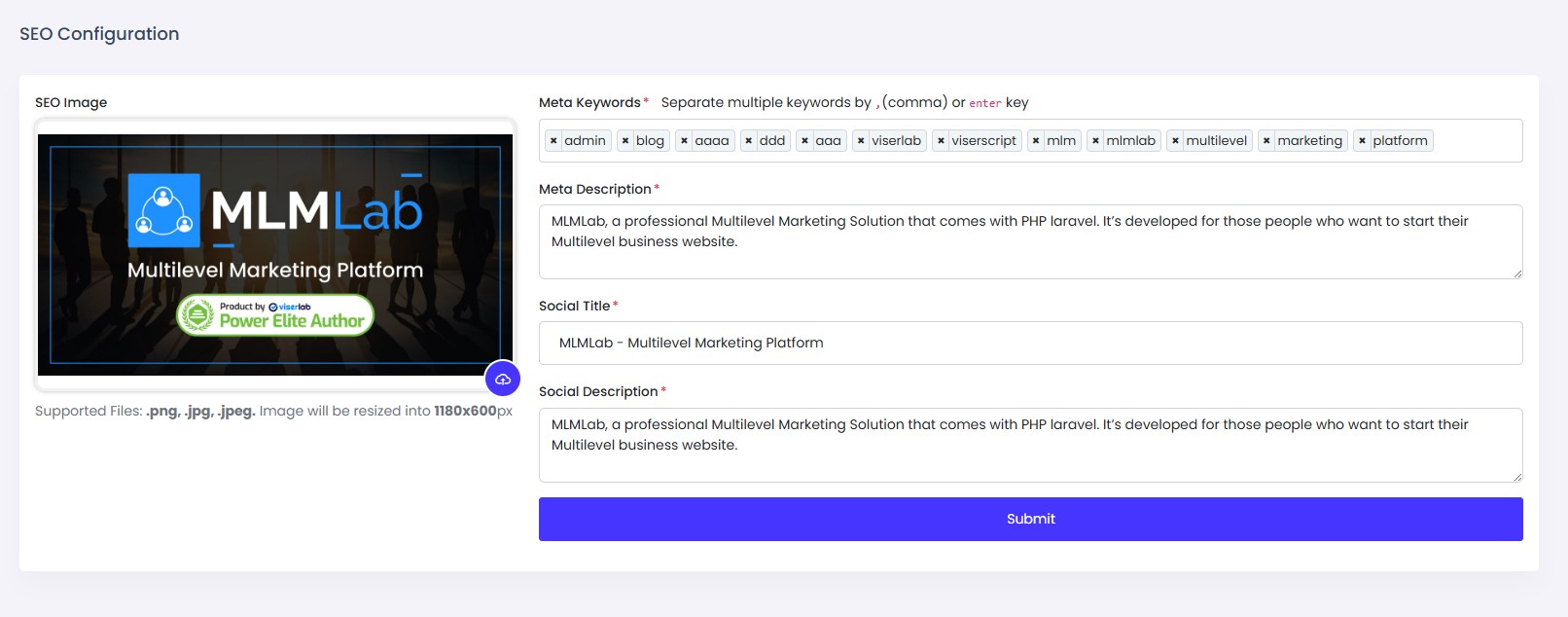Click the 'viserscript' keyword text

pos(983,141)
